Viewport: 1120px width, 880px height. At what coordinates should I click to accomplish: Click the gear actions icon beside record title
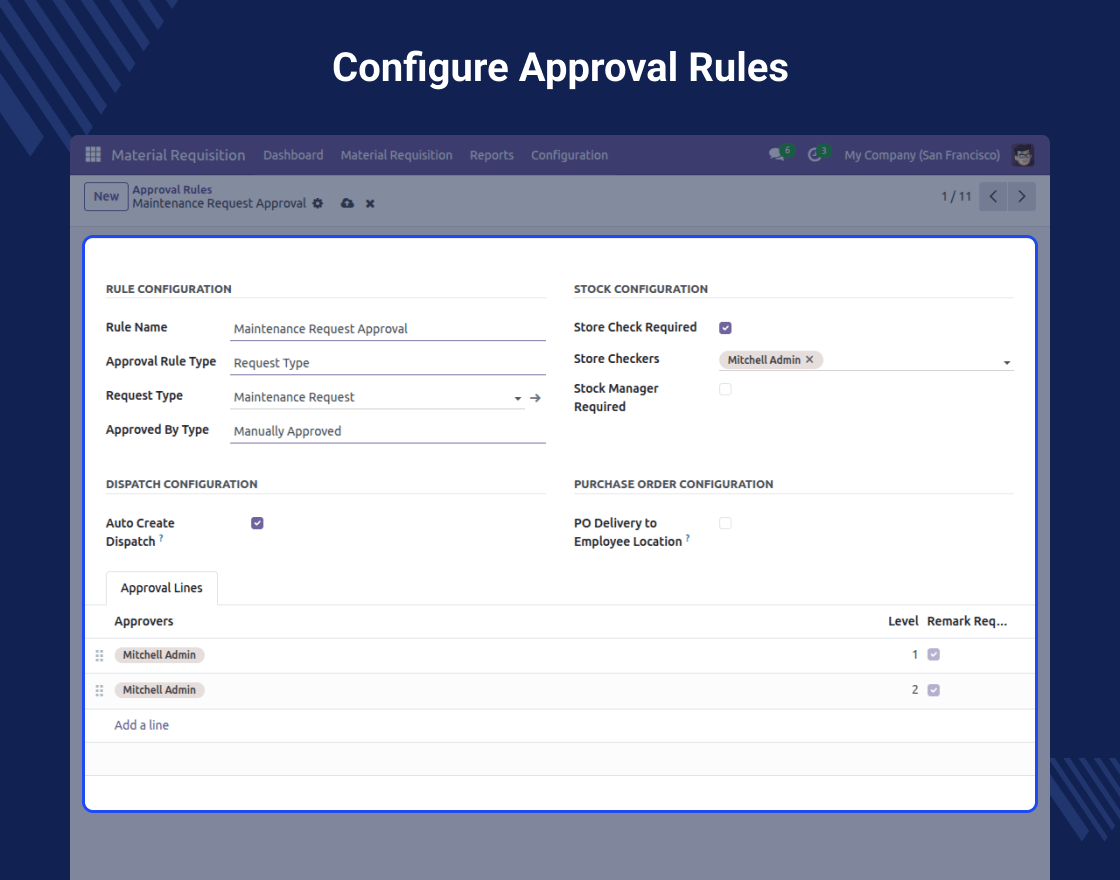318,203
